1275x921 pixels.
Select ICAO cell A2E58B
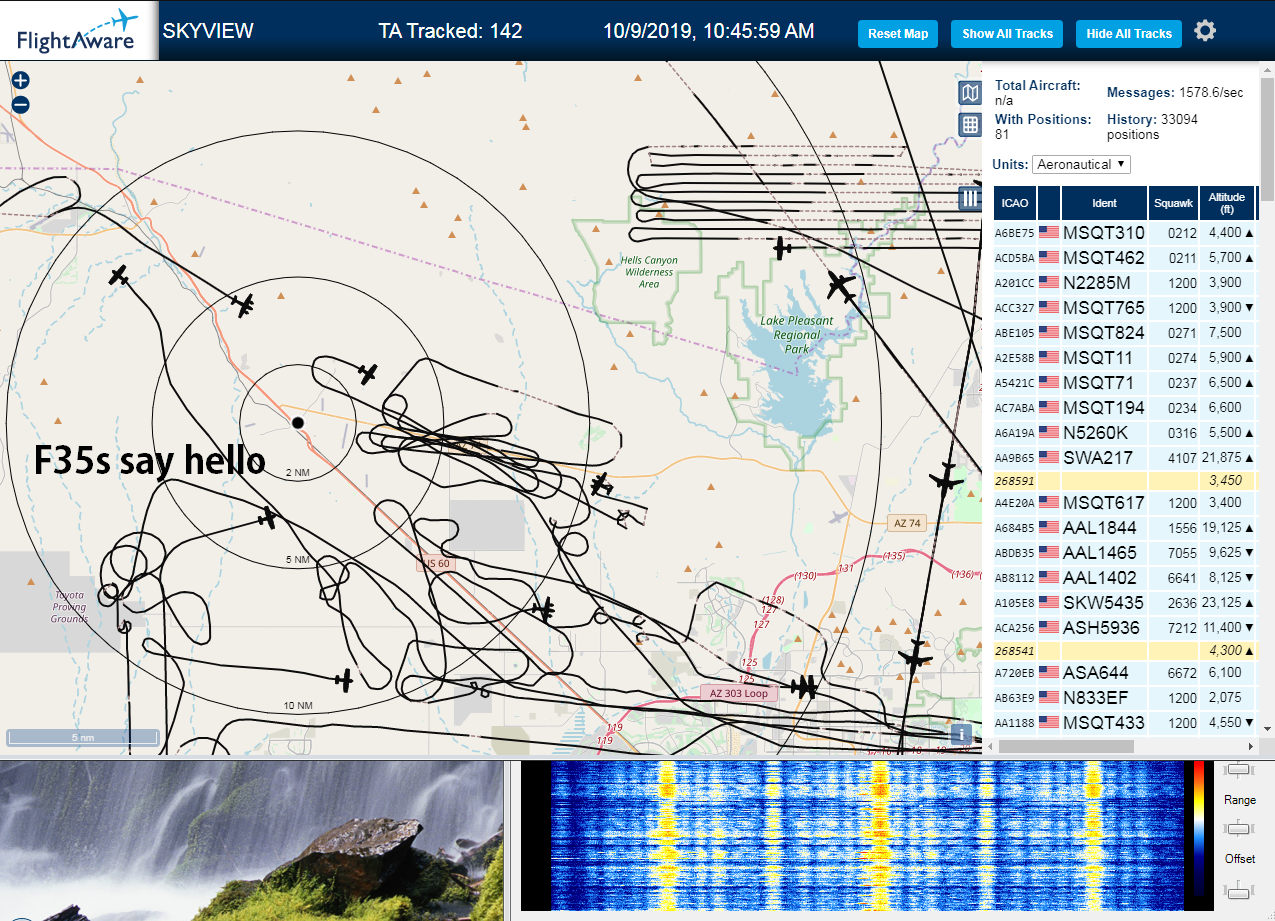point(1014,357)
